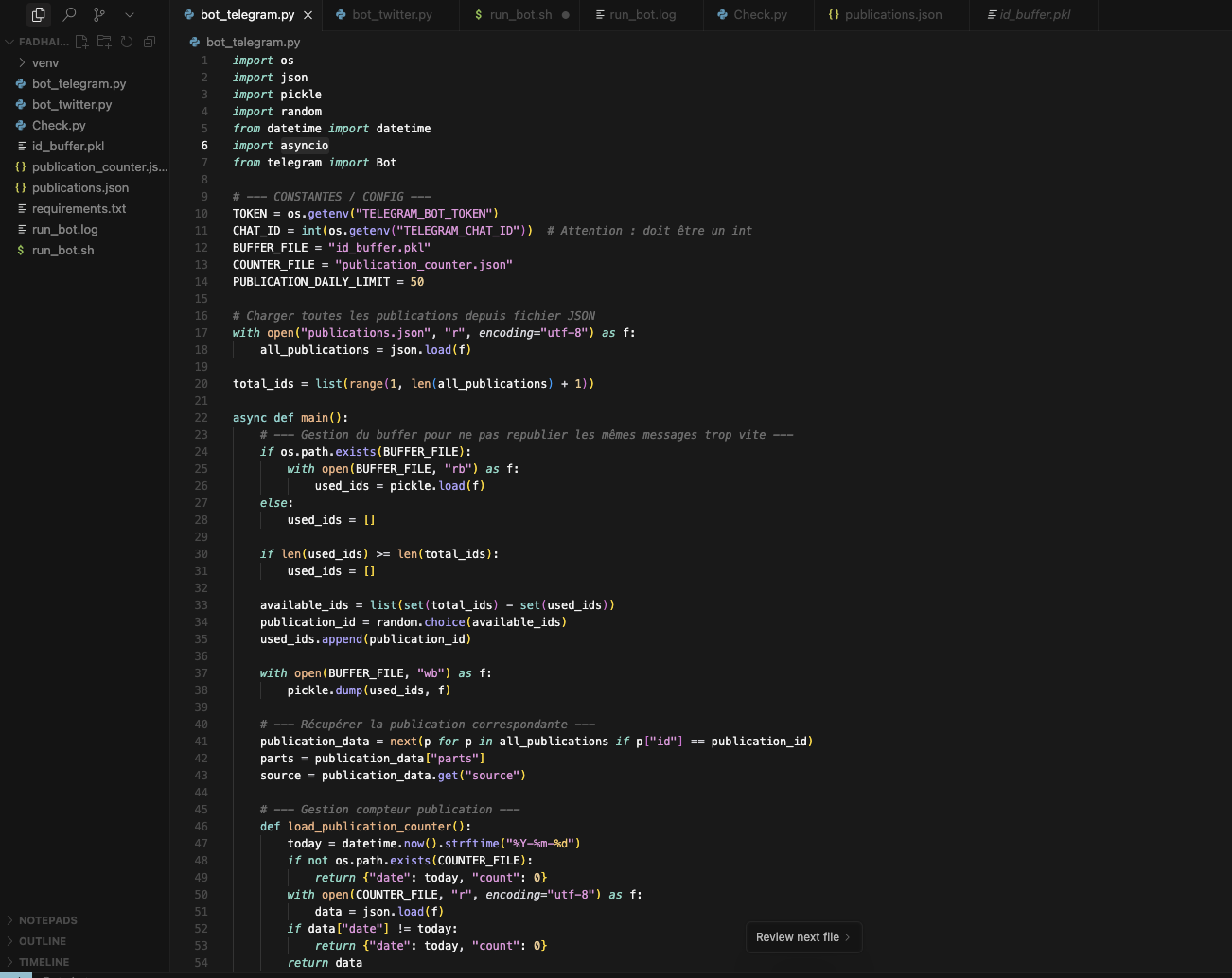This screenshot has width=1232, height=978.
Task: Switch to the bot_twitter.py tab
Action: pos(391,15)
